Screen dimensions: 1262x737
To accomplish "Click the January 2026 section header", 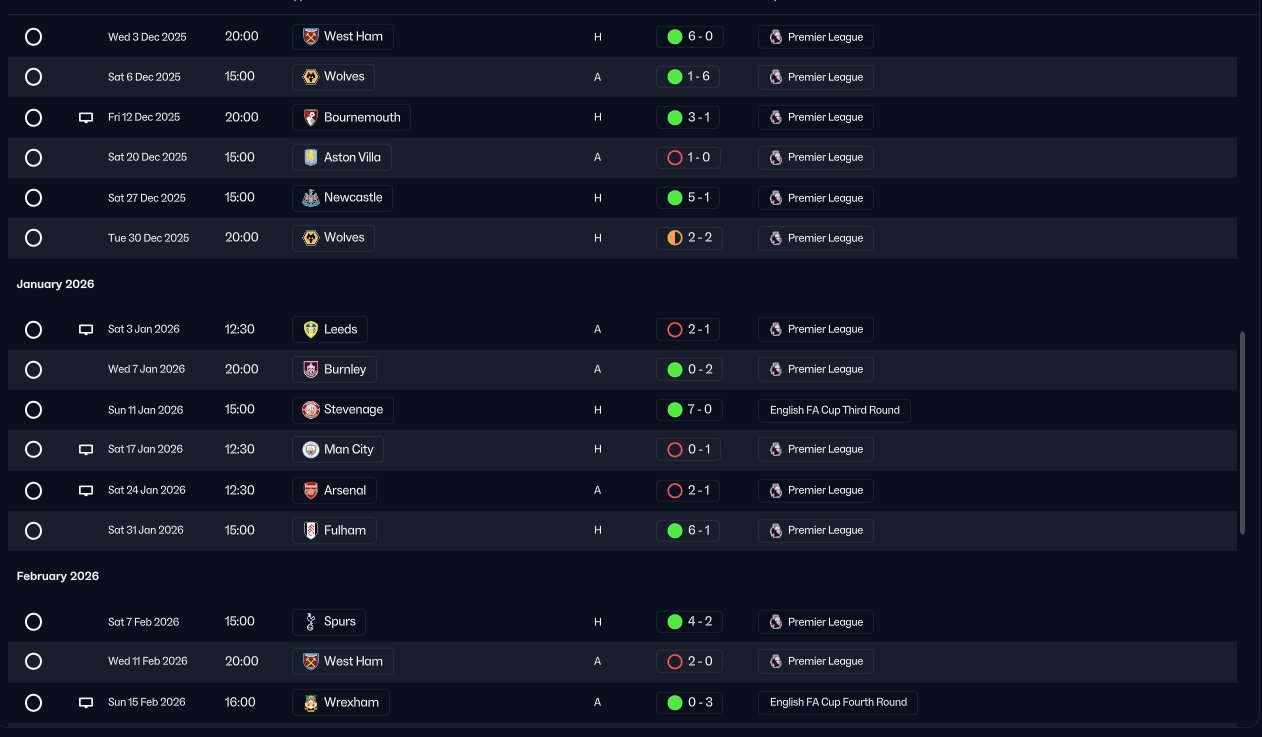I will (x=56, y=284).
